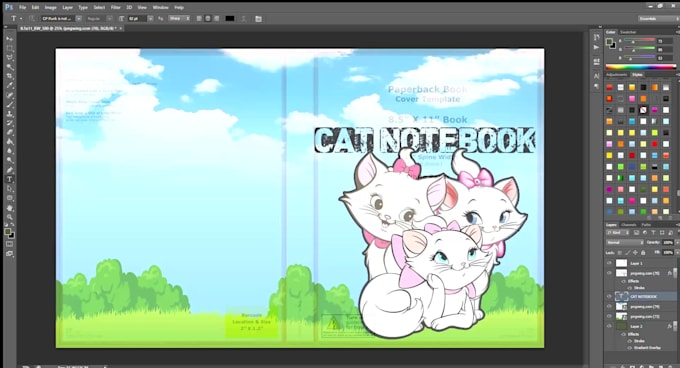Switch to the Channels tab
This screenshot has width=680, height=368.
click(628, 225)
